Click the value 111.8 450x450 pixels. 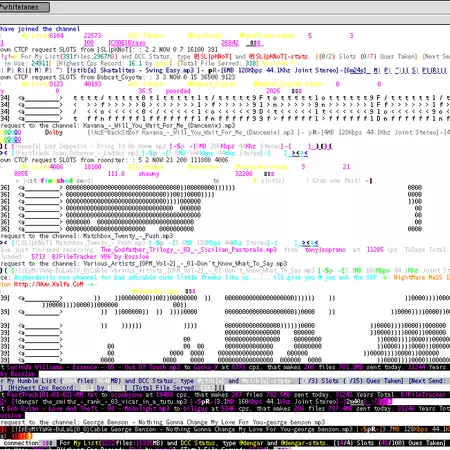(116, 174)
